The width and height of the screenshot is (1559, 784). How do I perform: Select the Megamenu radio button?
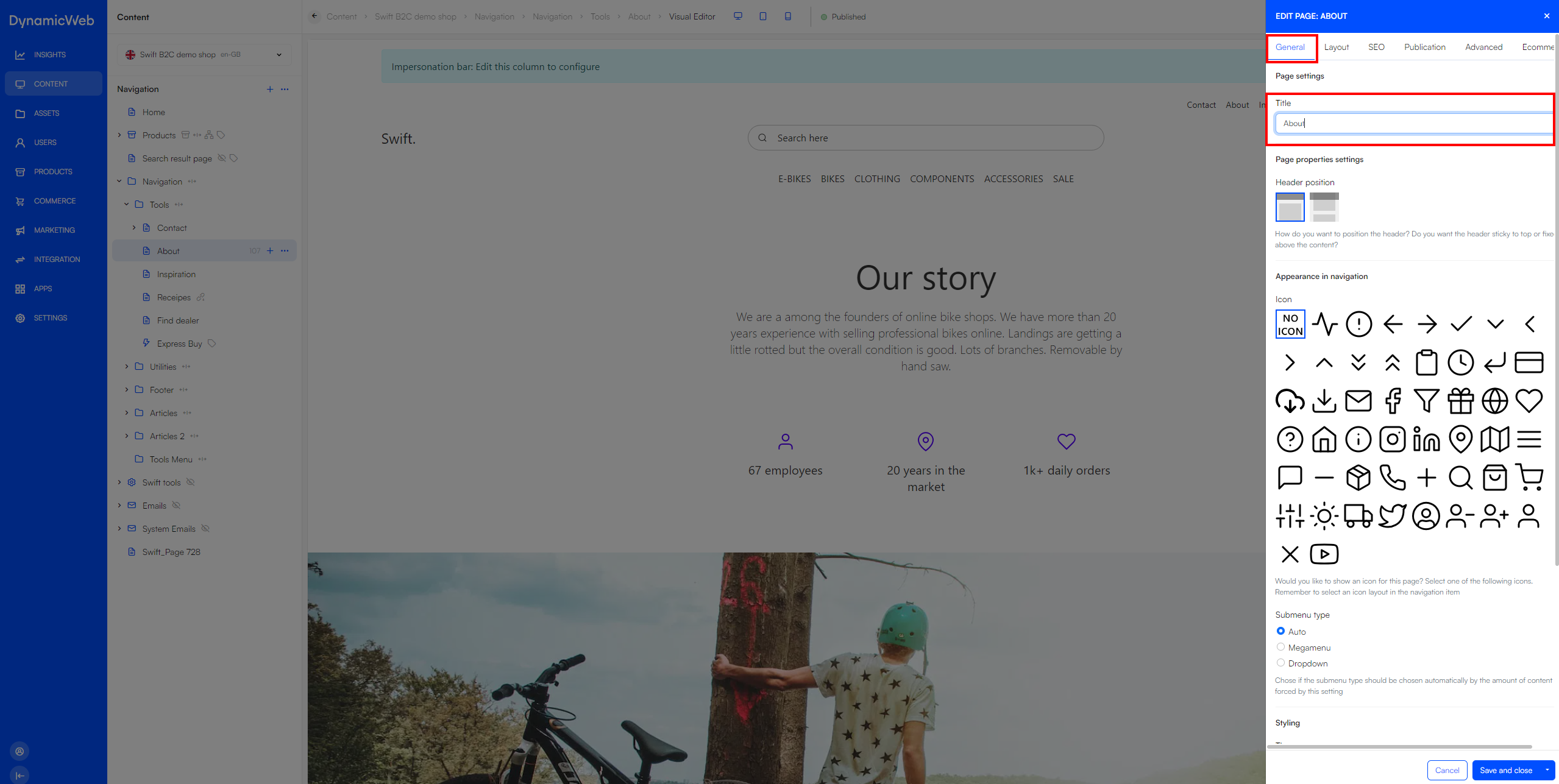pyautogui.click(x=1280, y=647)
